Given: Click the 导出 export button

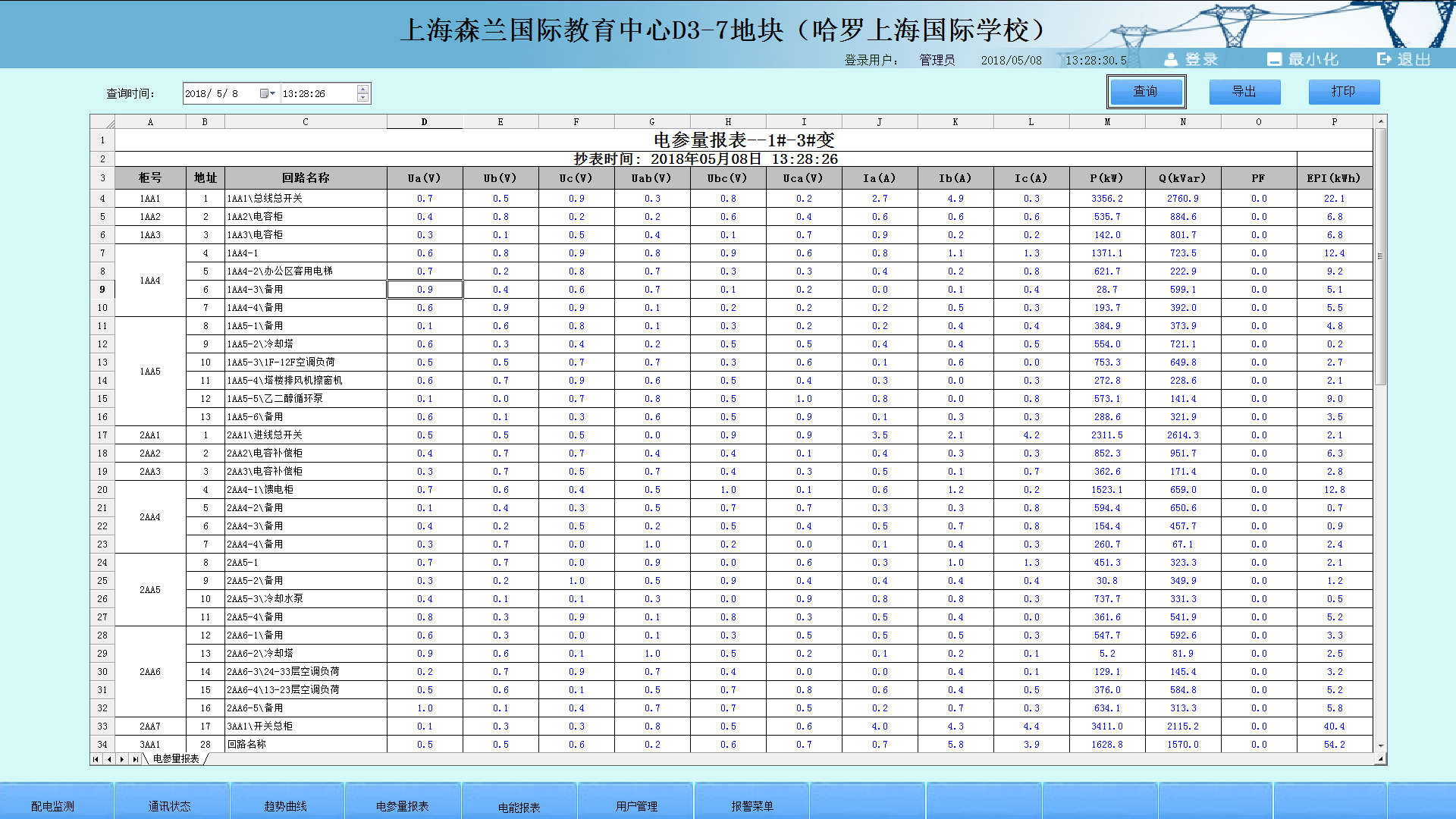Looking at the screenshot, I should pyautogui.click(x=1244, y=92).
